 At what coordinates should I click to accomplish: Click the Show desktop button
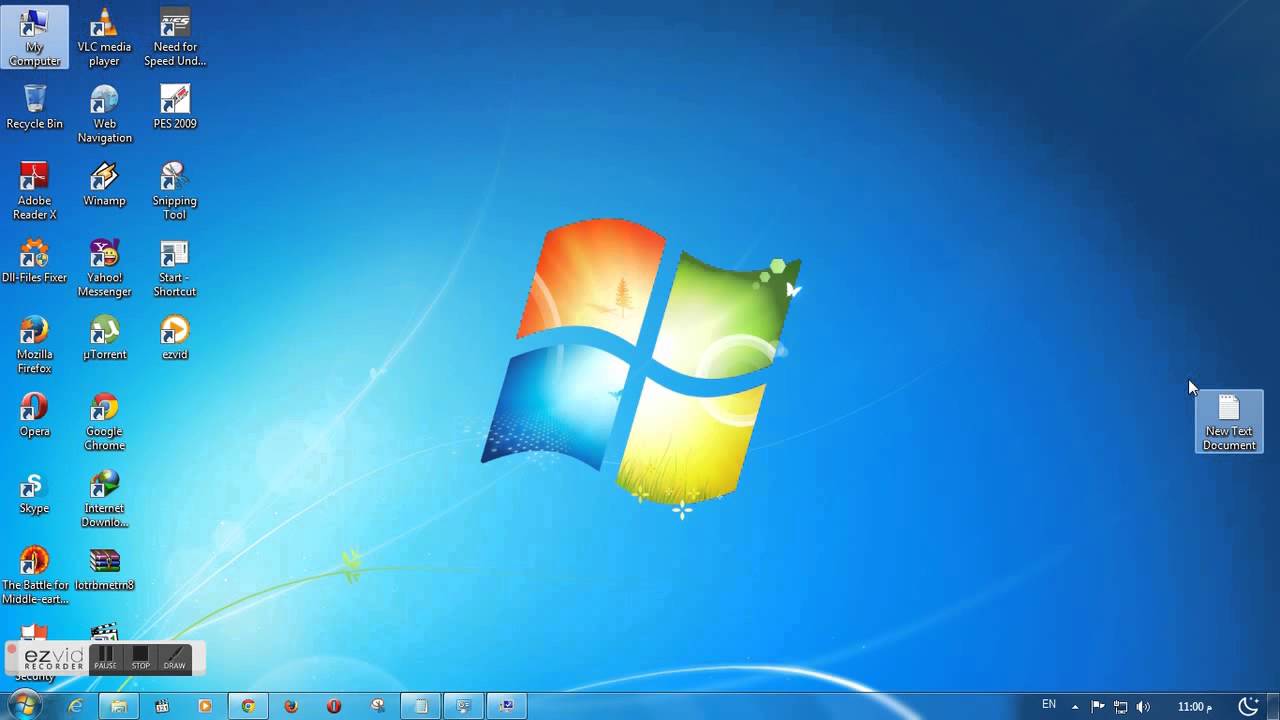click(1273, 706)
